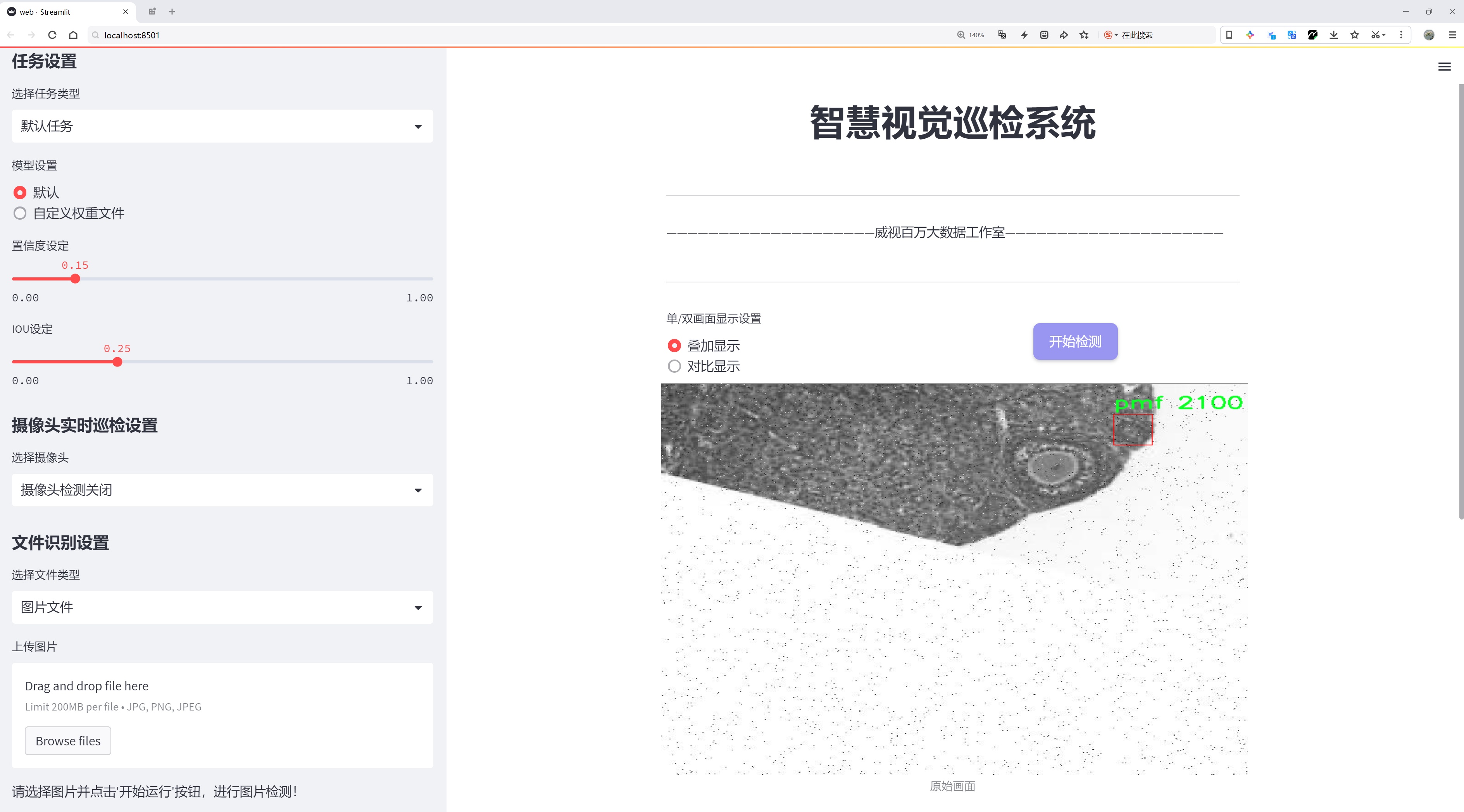Click the scissors screenshot tool icon

point(1375,35)
